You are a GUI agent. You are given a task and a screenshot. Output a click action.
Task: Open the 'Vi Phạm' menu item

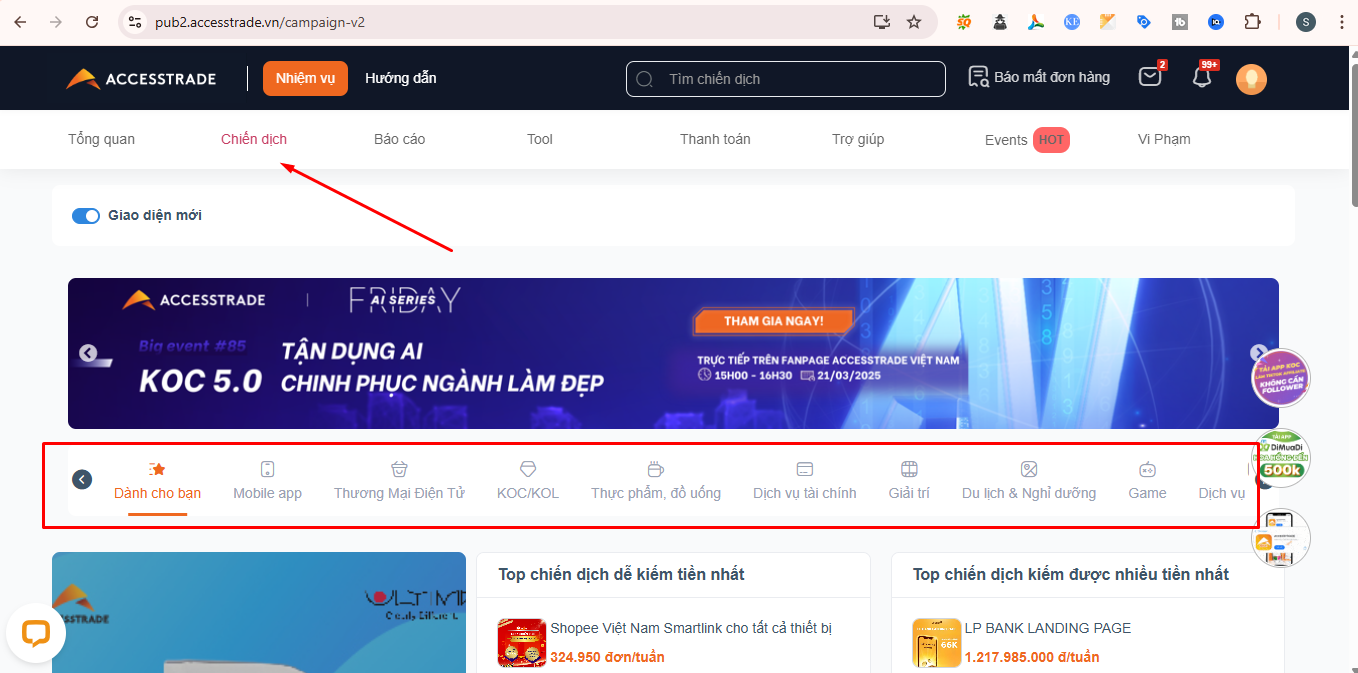coord(1164,139)
